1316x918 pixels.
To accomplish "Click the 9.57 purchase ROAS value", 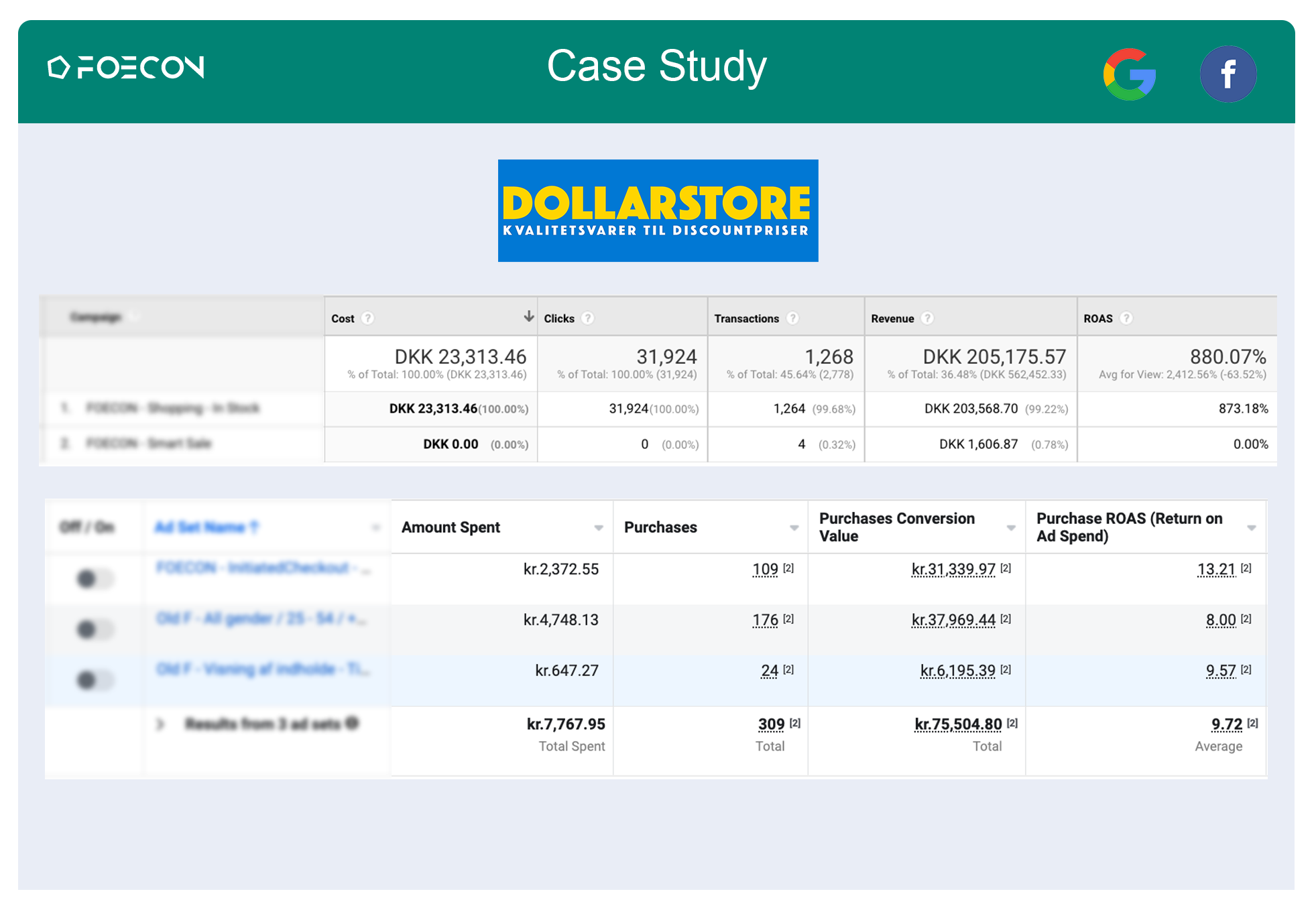I will pos(1221,671).
